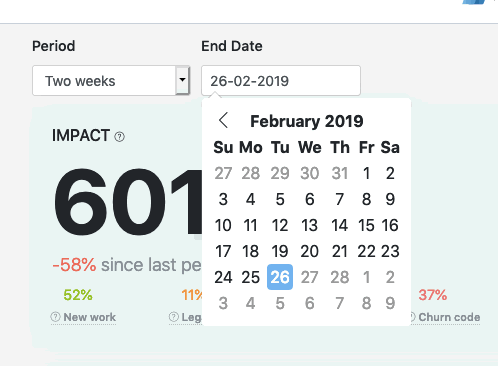498x366 pixels.
Task: Pick greyed March 9 in last row
Action: 390,303
